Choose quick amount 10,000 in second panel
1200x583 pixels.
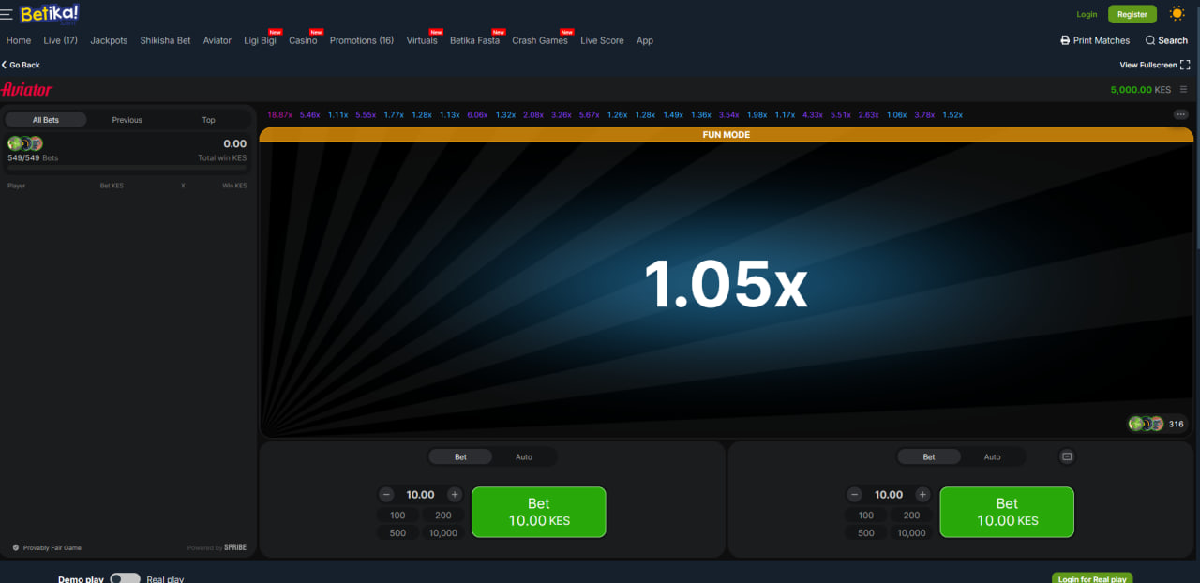[x=911, y=533]
